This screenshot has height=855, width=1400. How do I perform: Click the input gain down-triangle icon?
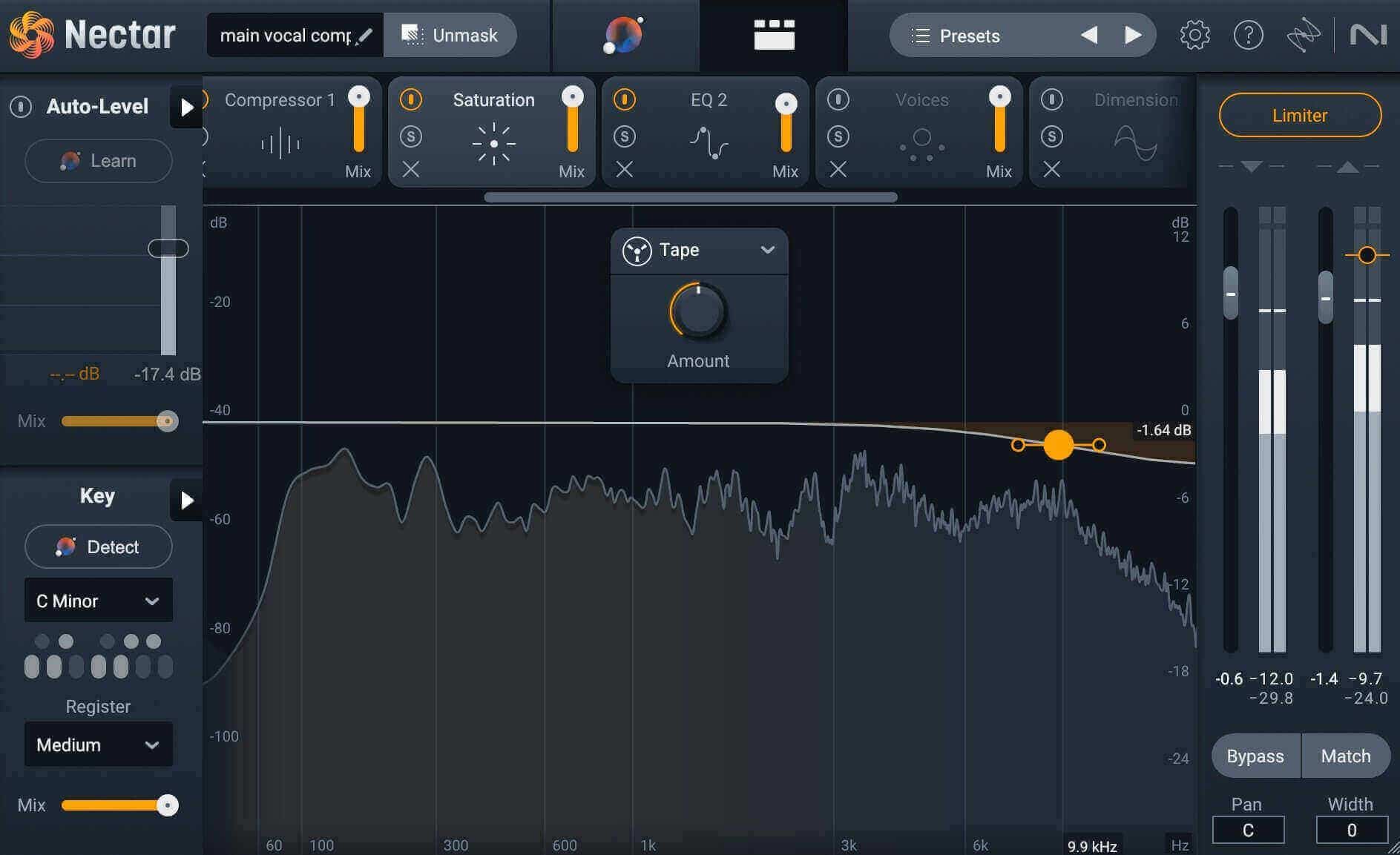coord(1252,166)
